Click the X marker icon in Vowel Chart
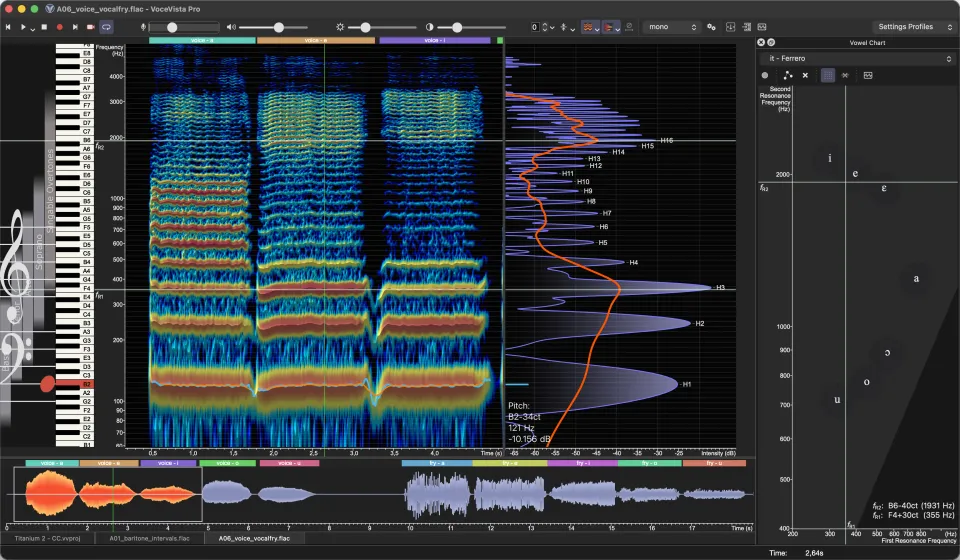 805,75
